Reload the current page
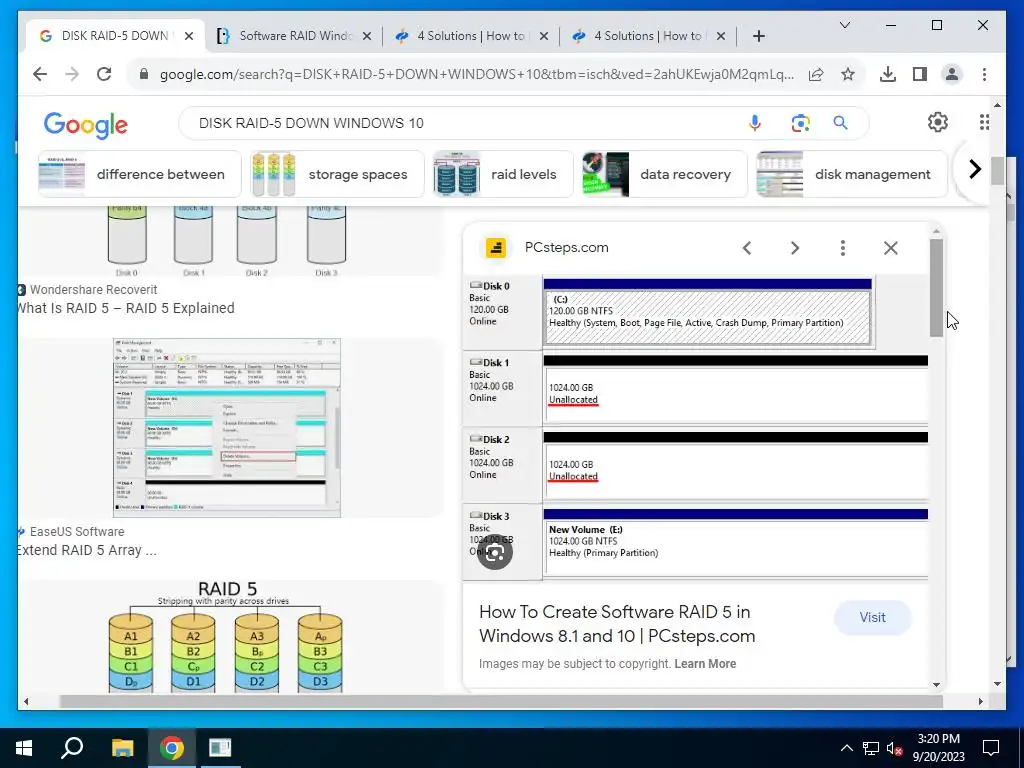This screenshot has height=768, width=1024. pyautogui.click(x=104, y=74)
